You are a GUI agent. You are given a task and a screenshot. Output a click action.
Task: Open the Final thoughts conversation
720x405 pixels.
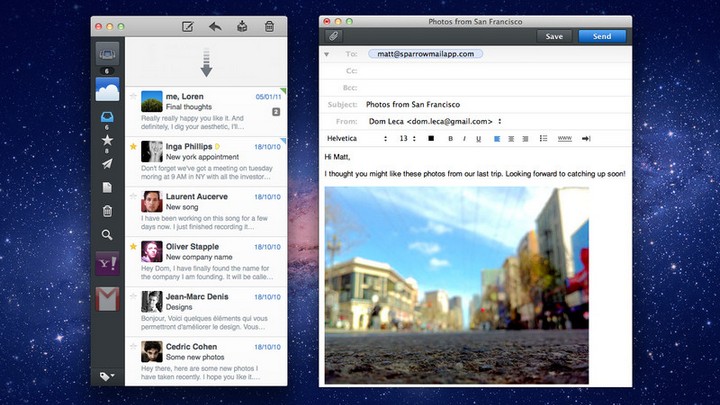click(206, 112)
